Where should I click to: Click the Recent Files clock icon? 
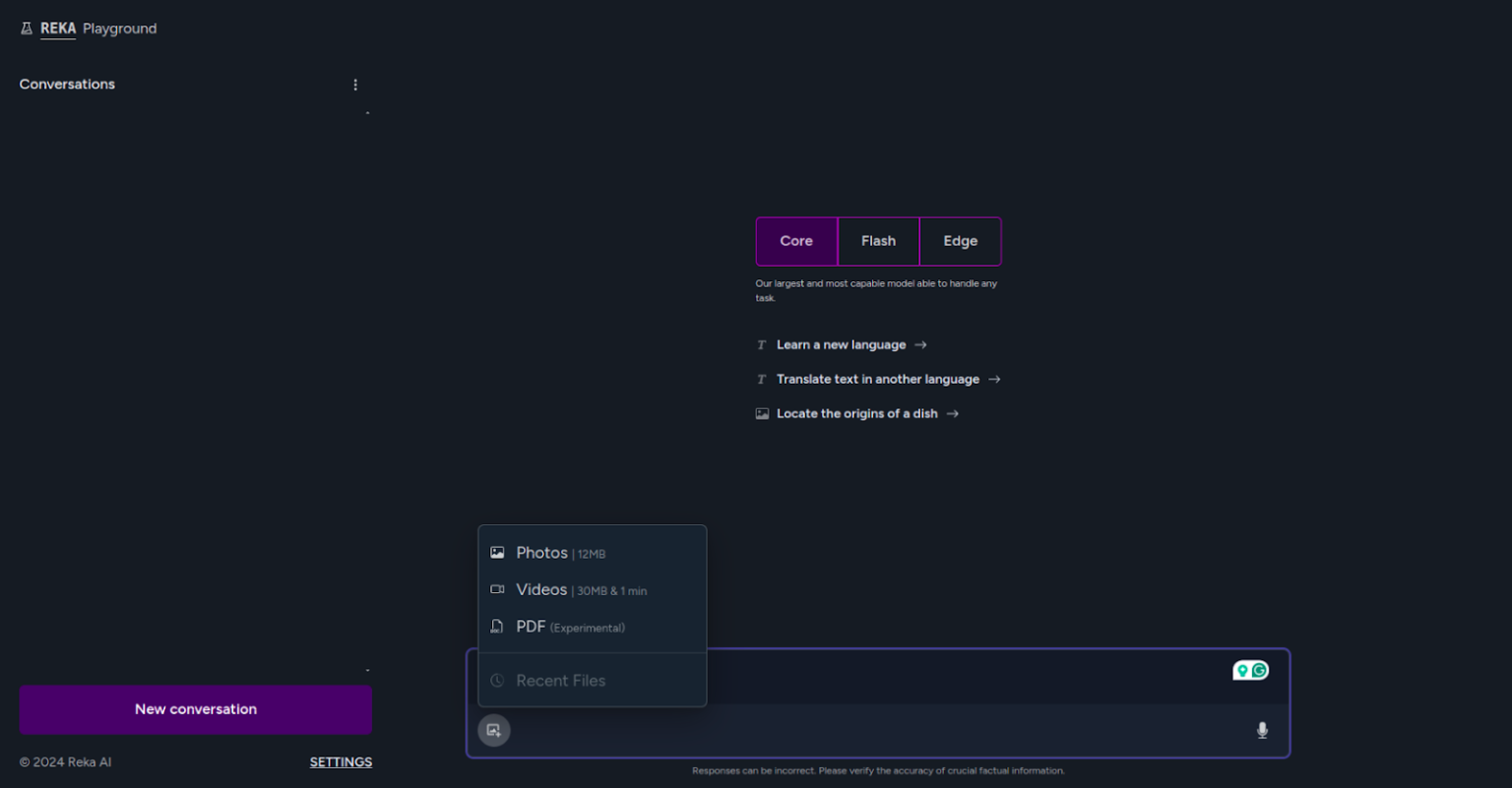tap(498, 680)
